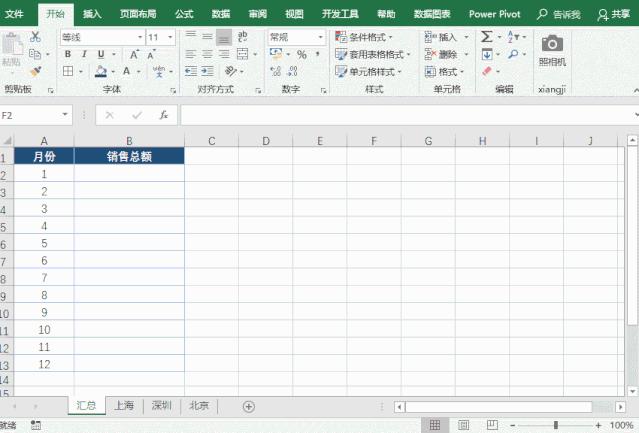Screen dimensions: 639x433
Task: Expand the font group dialog launcher
Action: point(173,90)
